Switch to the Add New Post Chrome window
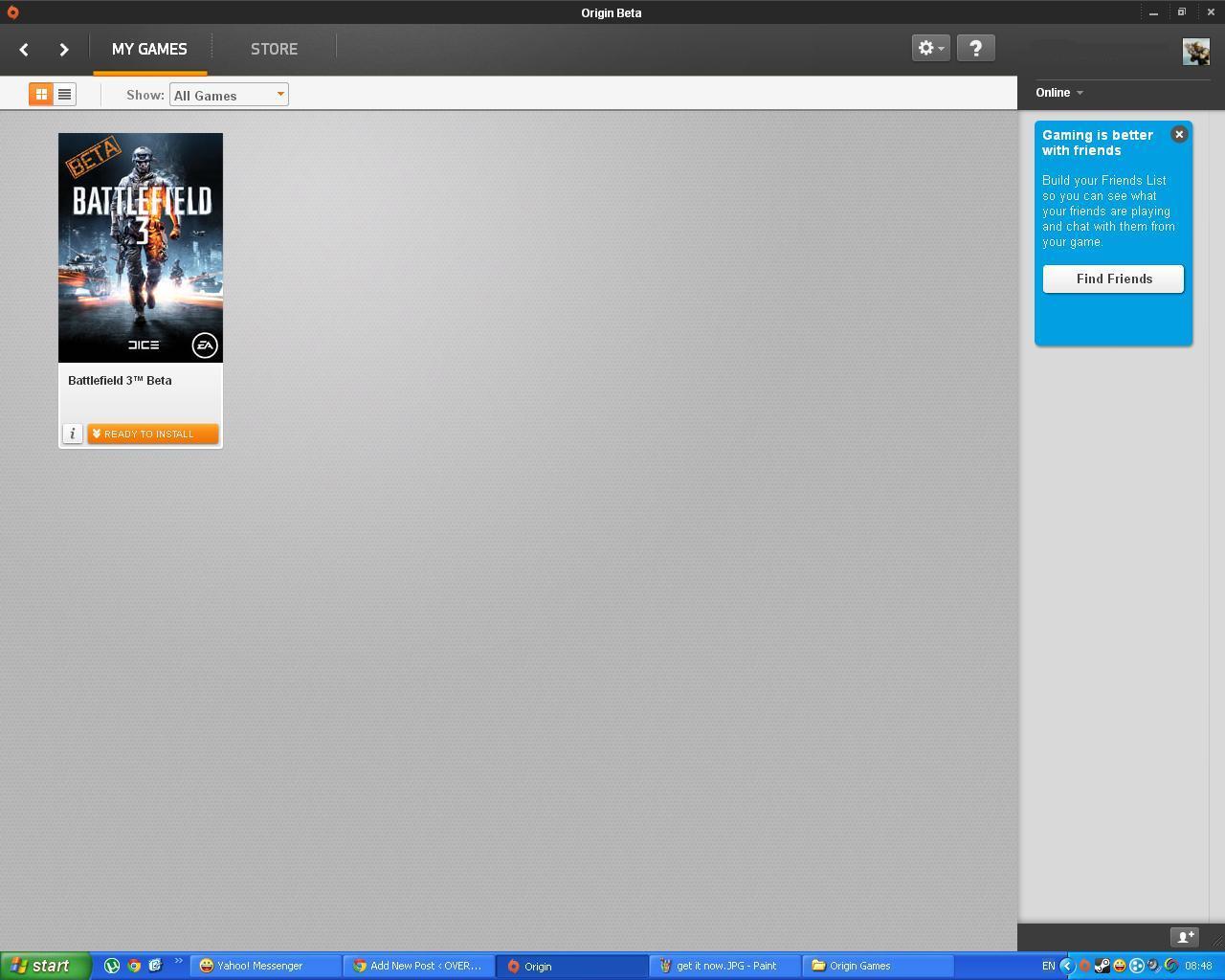This screenshot has height=980, width=1225. coord(419,966)
